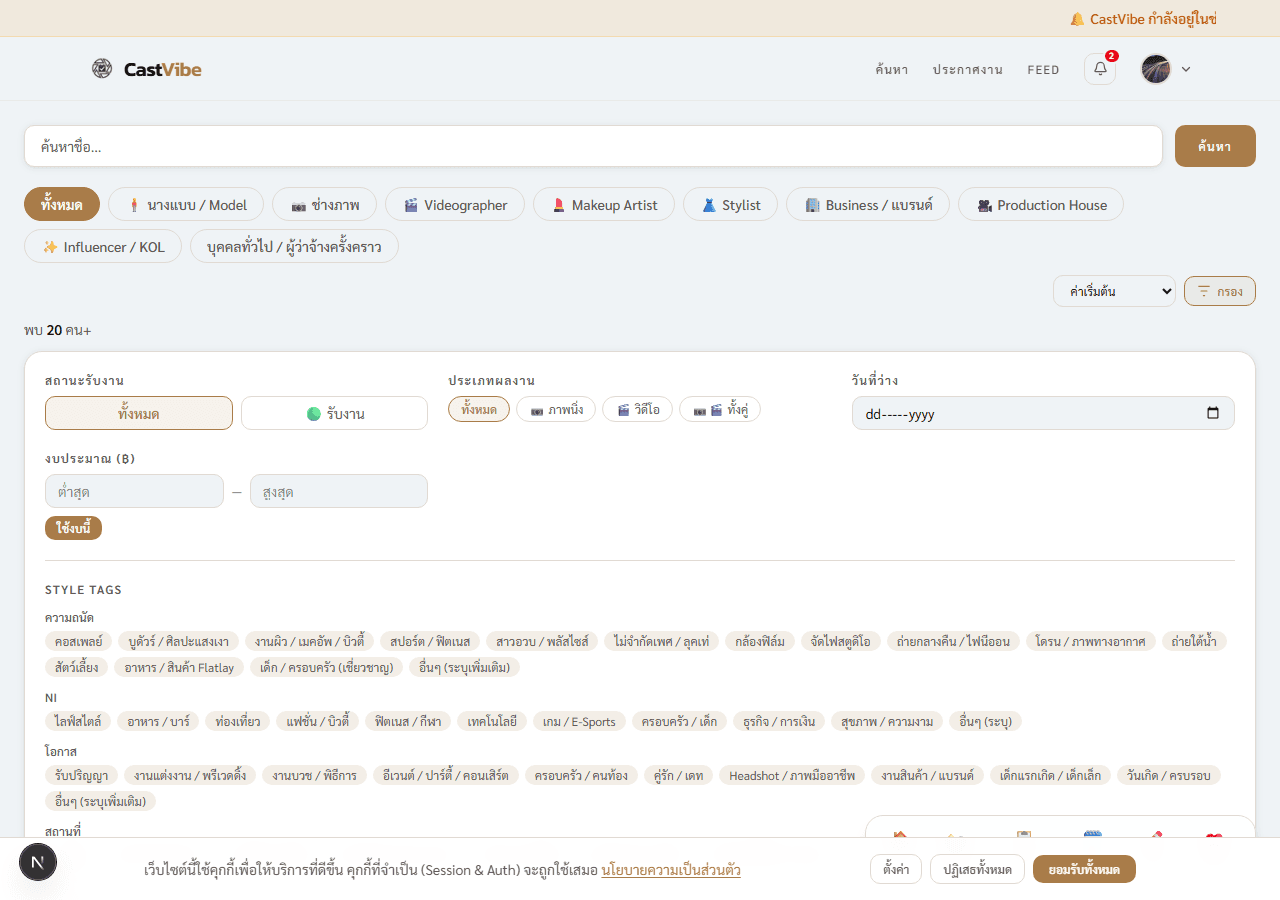
Task: Toggle the ถ่ายใต้น้ำ tag
Action: (x=1194, y=641)
